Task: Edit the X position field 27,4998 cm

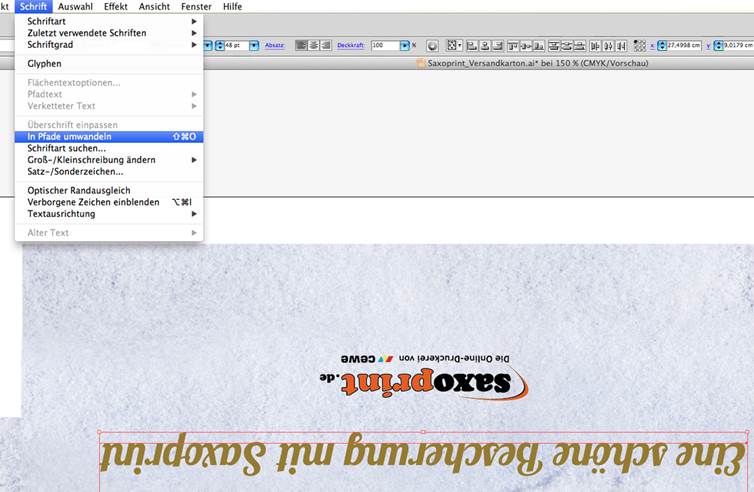Action: point(684,45)
